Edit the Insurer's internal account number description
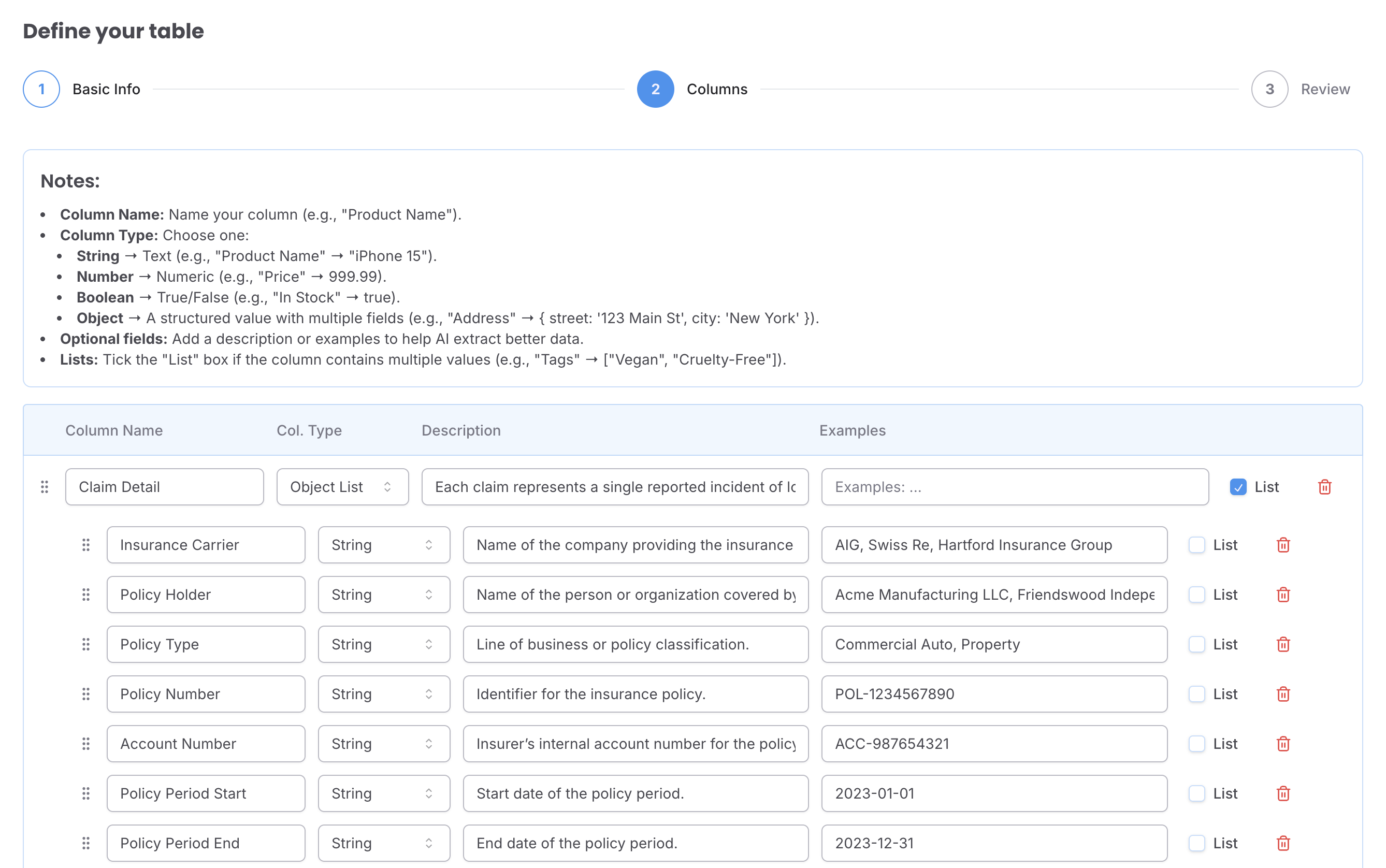 pyautogui.click(x=636, y=744)
